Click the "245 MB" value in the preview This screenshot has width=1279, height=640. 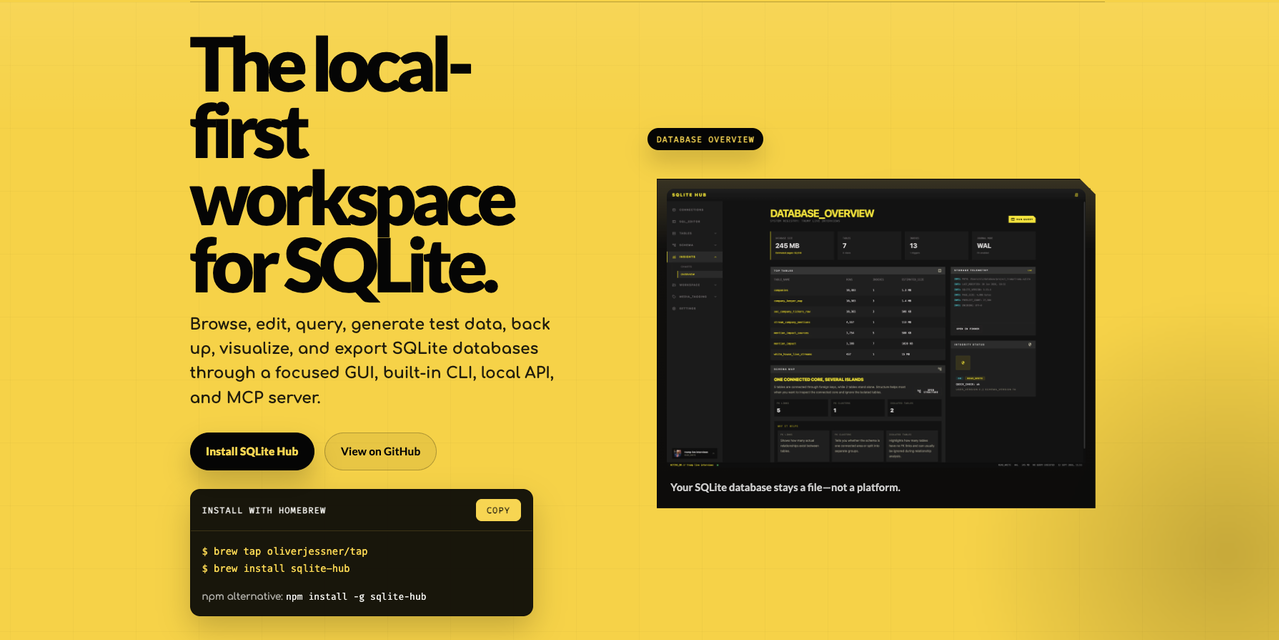787,245
